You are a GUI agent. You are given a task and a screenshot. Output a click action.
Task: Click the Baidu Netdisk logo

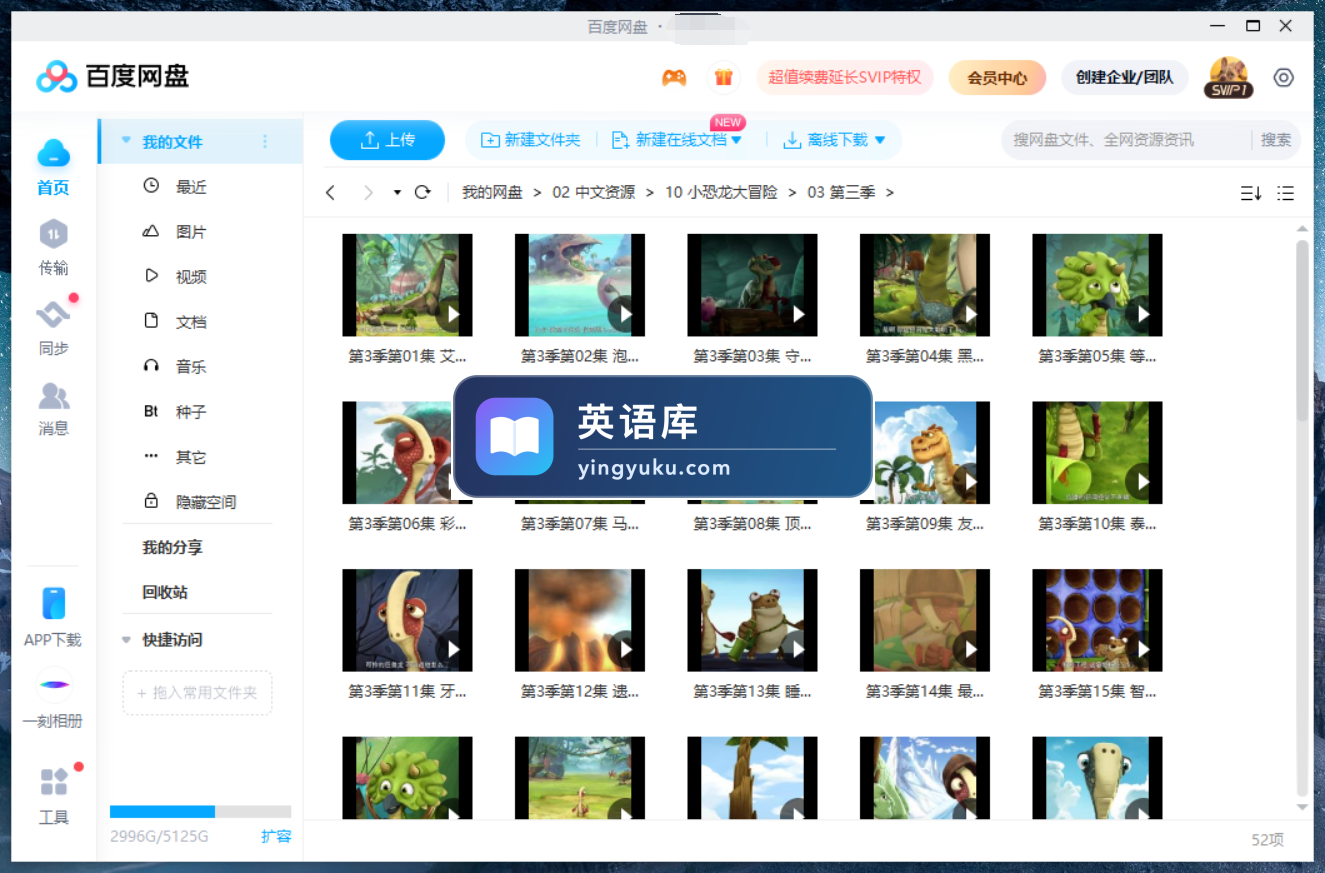click(113, 76)
